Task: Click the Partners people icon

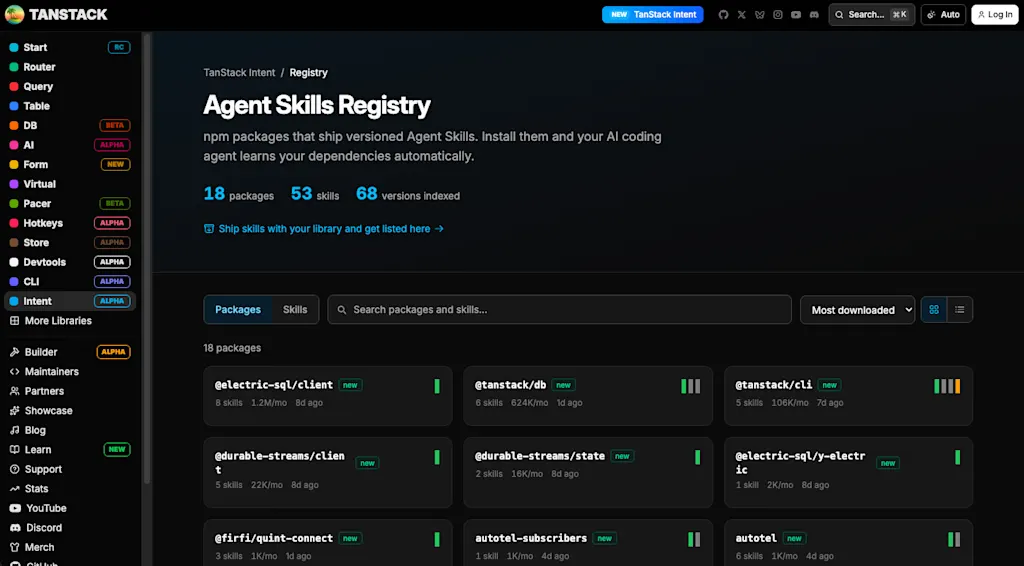Action: pos(14,391)
